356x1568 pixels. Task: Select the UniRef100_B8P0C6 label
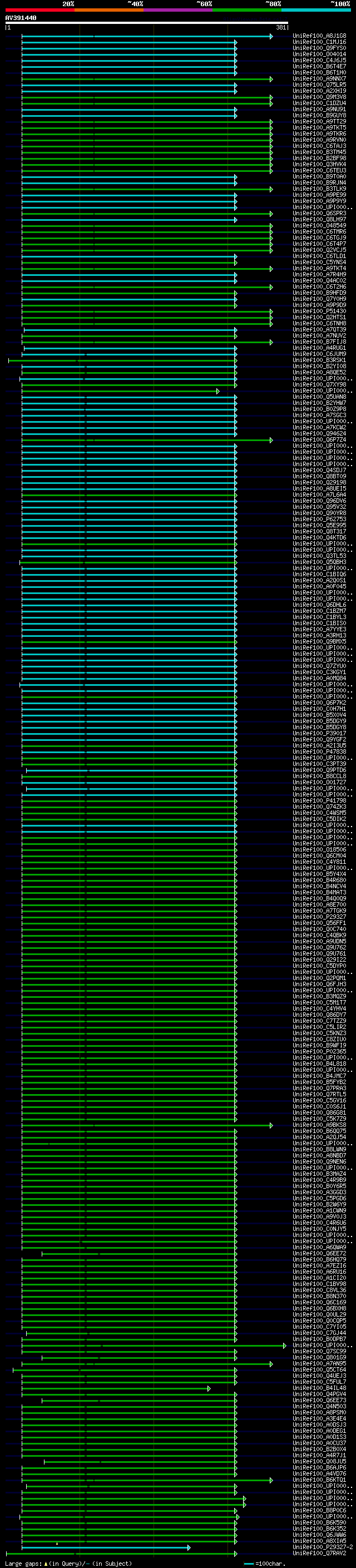(x=319, y=1511)
